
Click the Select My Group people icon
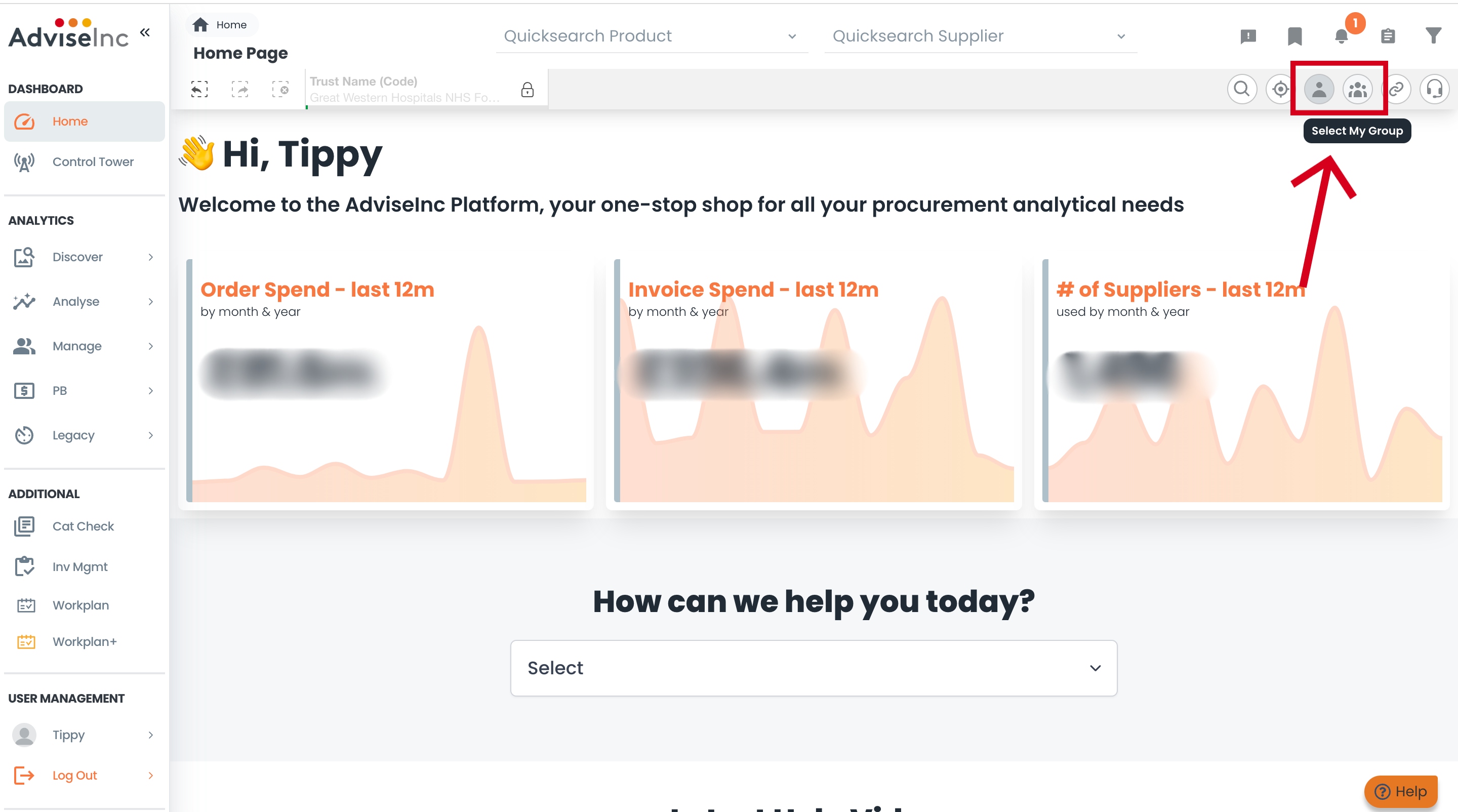[x=1357, y=90]
